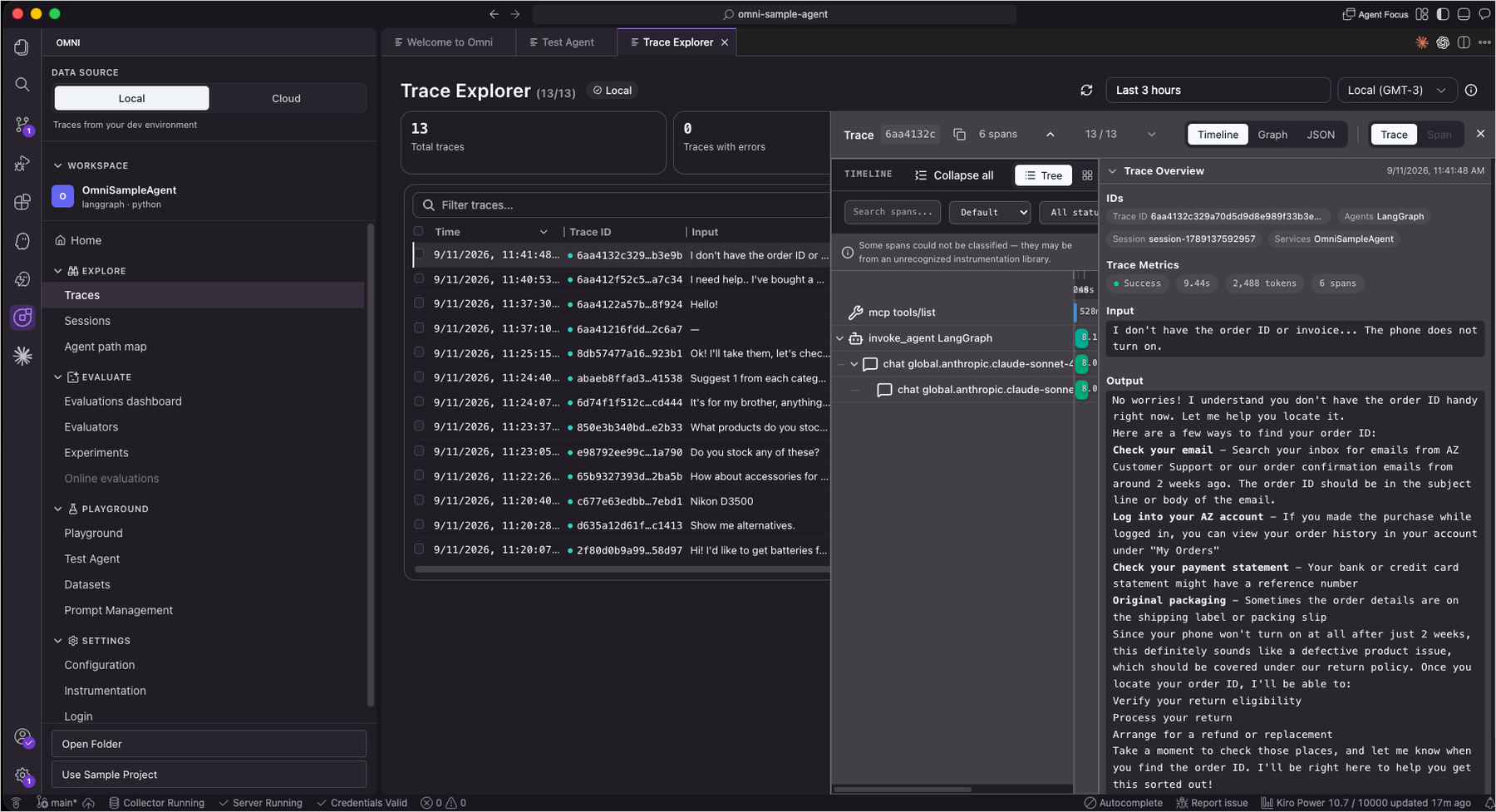Collapse the invoke_agent LangGraph span
The height and width of the screenshot is (812, 1496).
click(x=839, y=338)
